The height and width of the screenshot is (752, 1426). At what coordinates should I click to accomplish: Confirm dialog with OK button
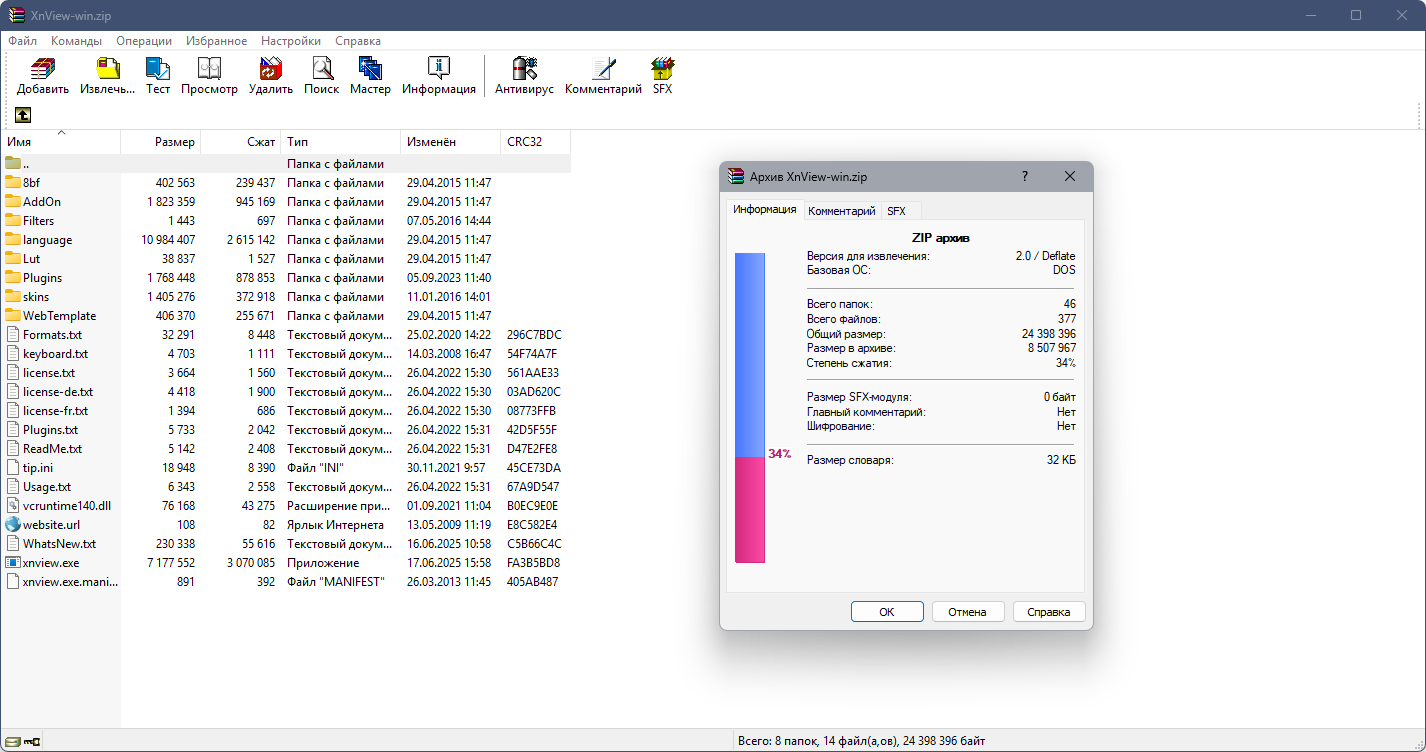click(887, 612)
